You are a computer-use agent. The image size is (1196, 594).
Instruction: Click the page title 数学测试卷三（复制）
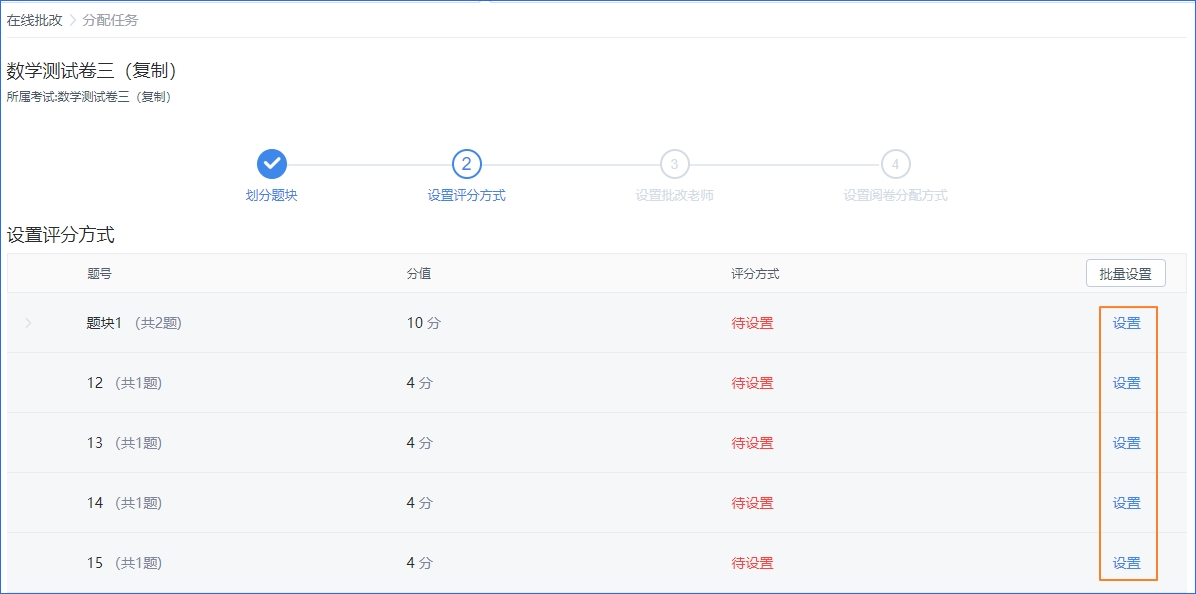point(92,71)
